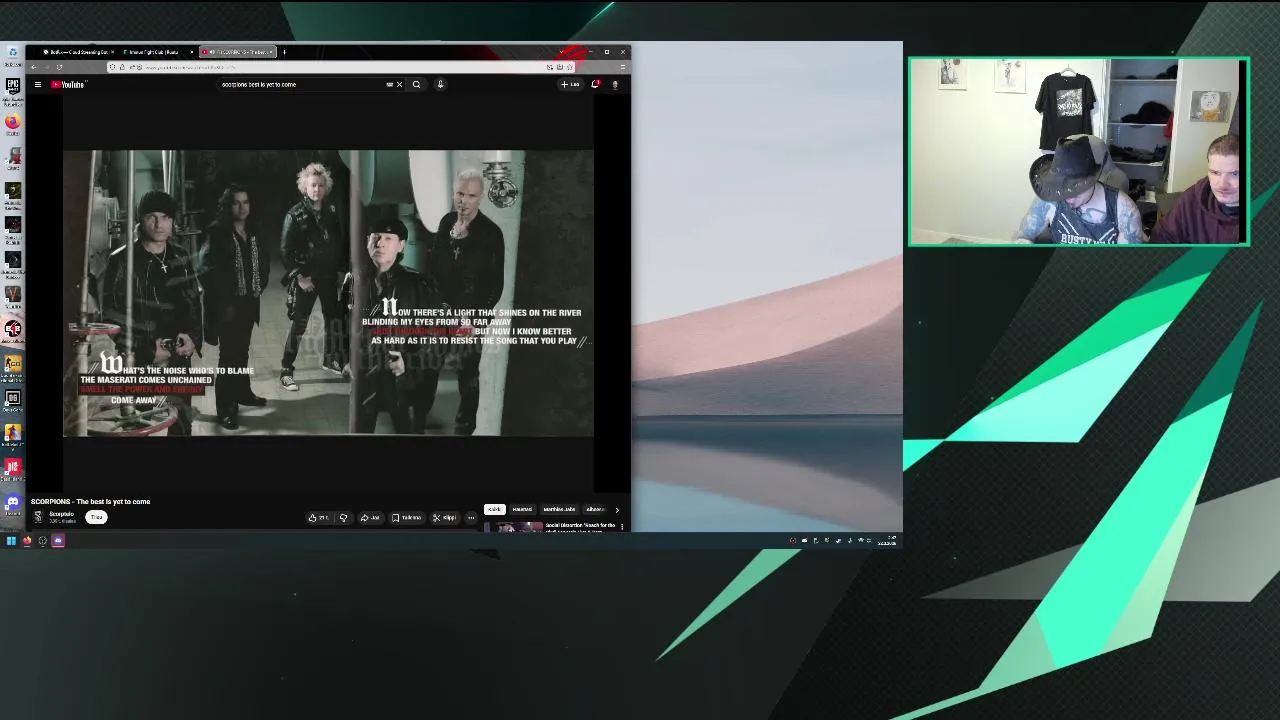1280x720 pixels.
Task: Open the more actions ellipsis under video
Action: coord(471,517)
